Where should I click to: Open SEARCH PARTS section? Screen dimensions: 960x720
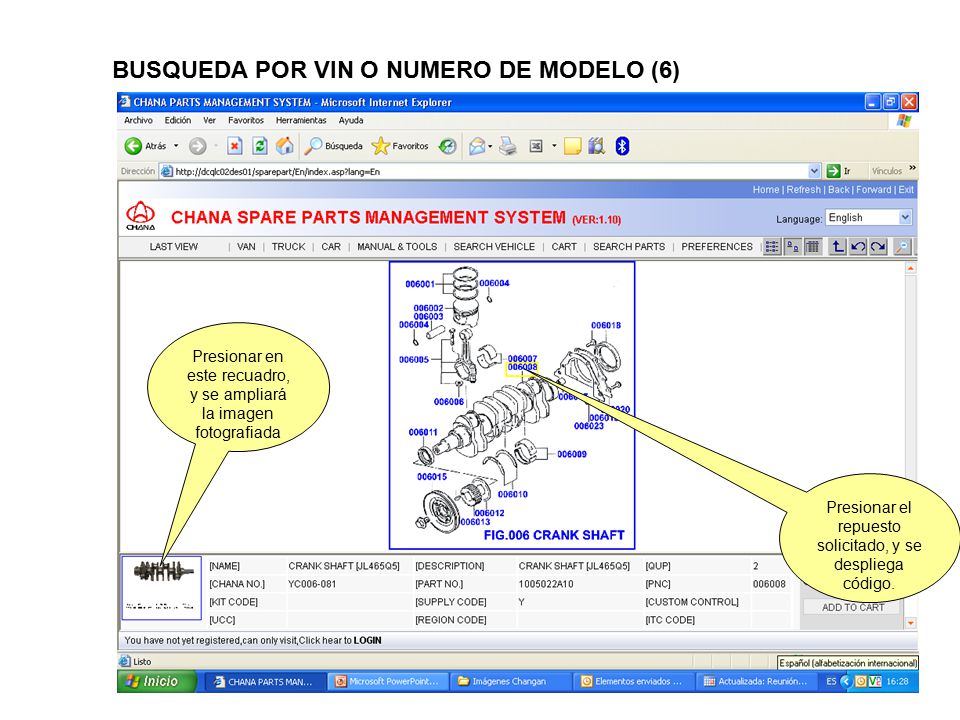point(629,247)
